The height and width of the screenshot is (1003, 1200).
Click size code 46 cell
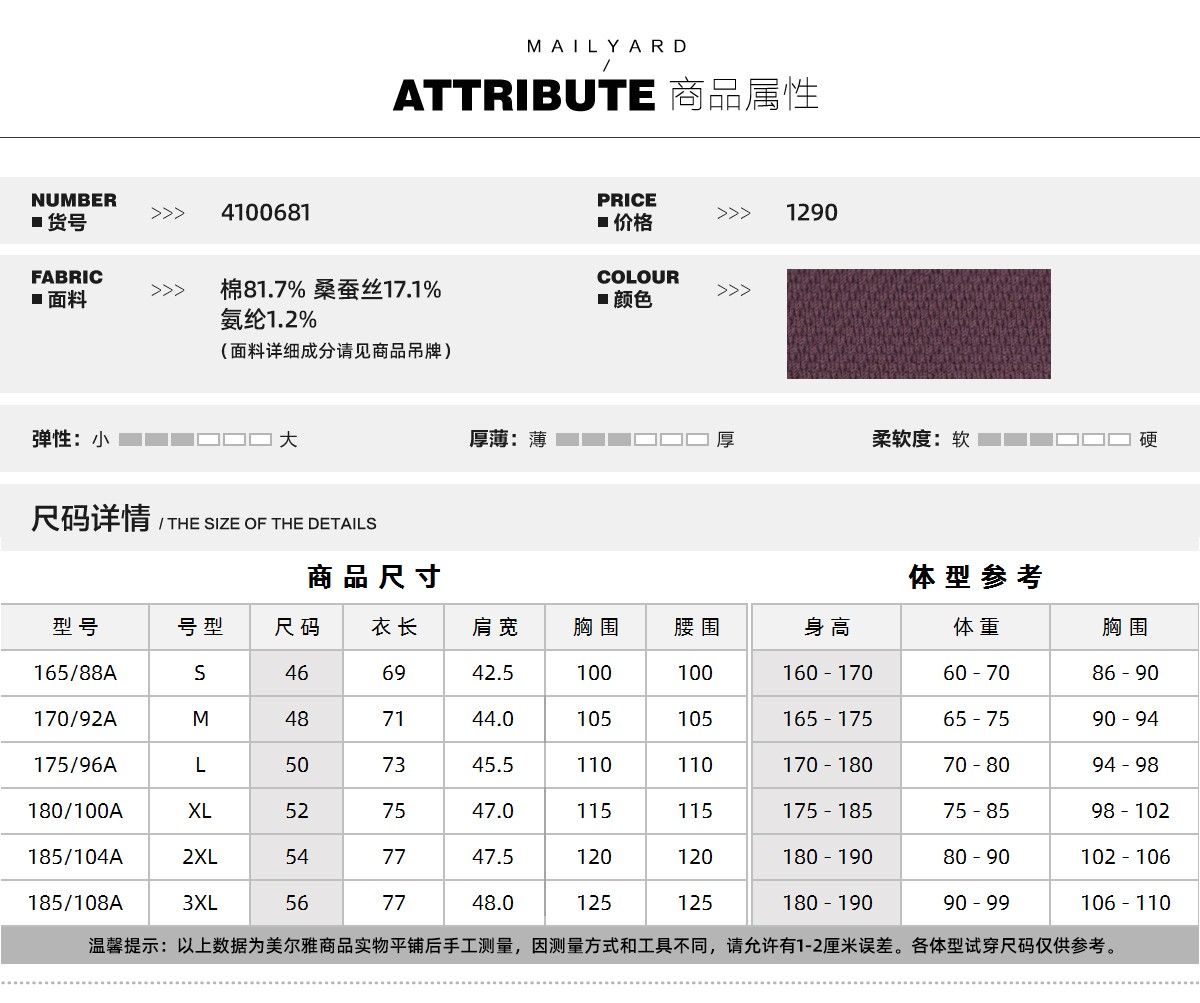(x=297, y=673)
